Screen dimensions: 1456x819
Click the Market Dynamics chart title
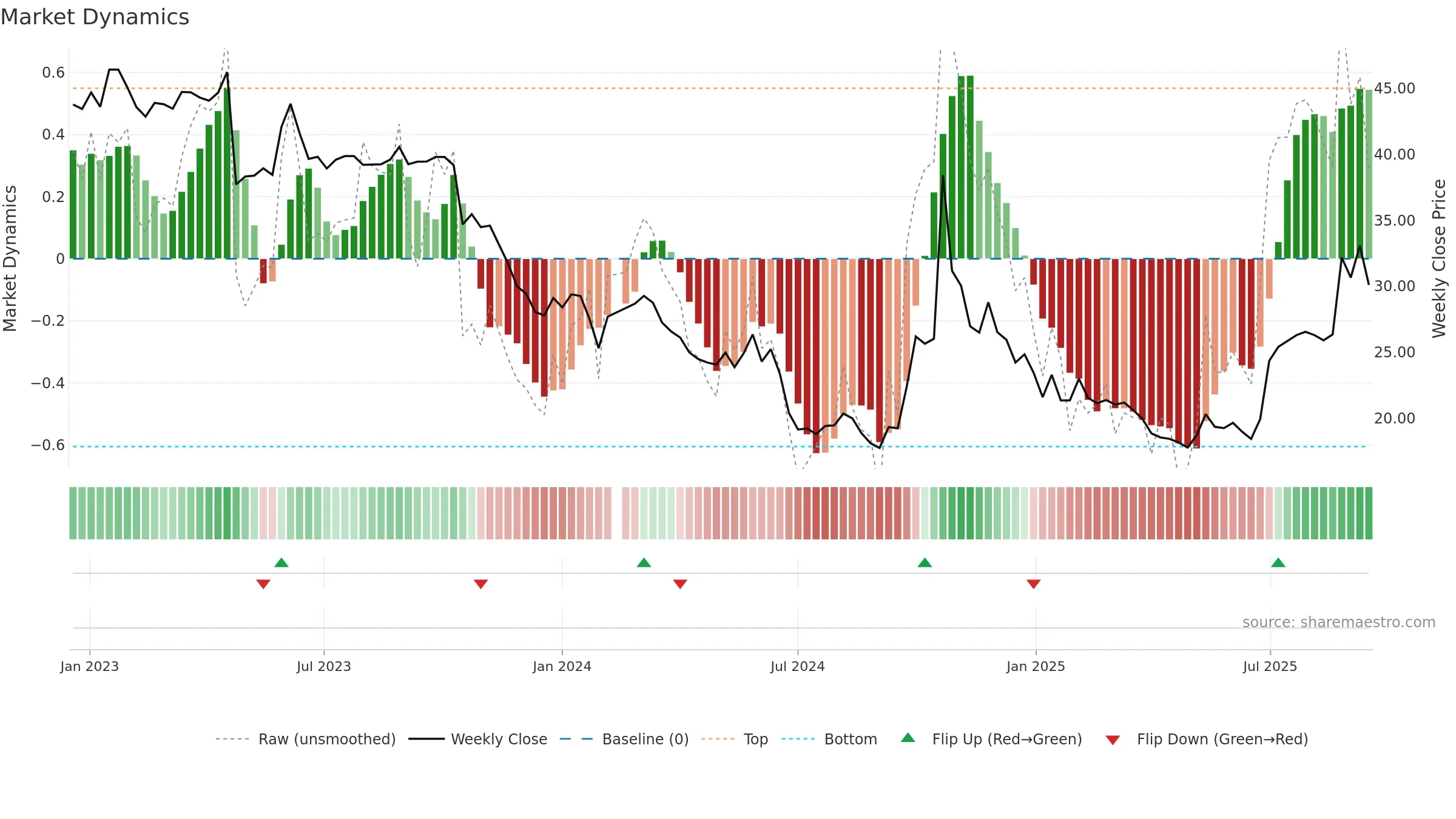point(95,17)
